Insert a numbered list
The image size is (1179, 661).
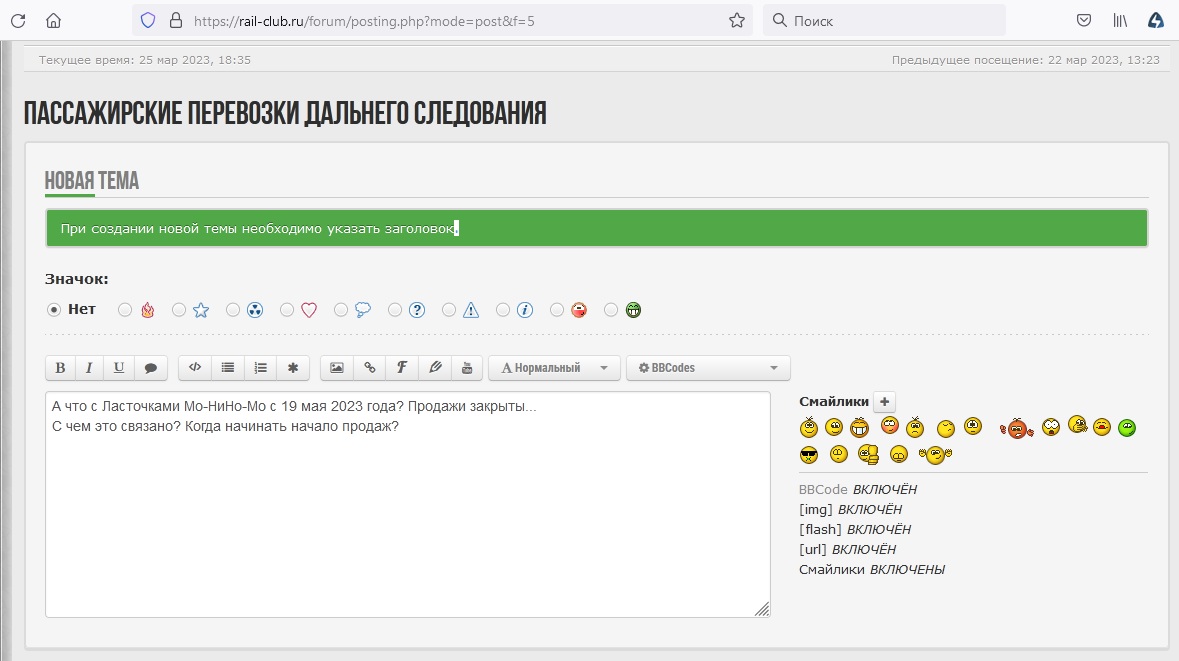pyautogui.click(x=260, y=368)
